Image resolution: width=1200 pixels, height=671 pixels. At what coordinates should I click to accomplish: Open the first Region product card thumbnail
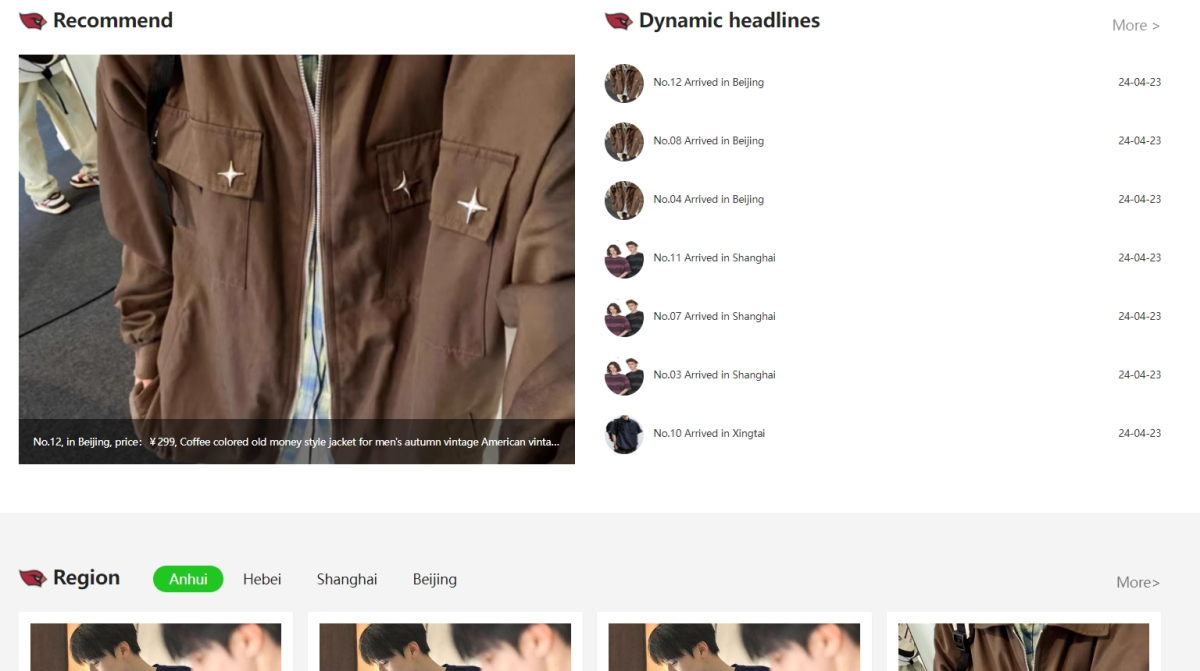(155, 646)
